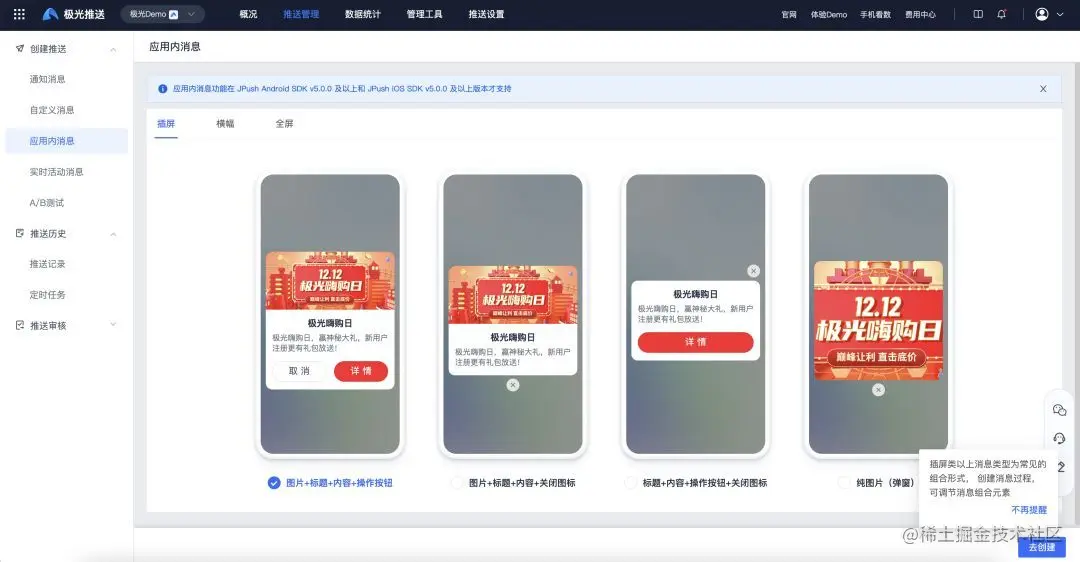The height and width of the screenshot is (562, 1080).
Task: Click 12.12 banner image in second preview
Action: (x=512, y=295)
